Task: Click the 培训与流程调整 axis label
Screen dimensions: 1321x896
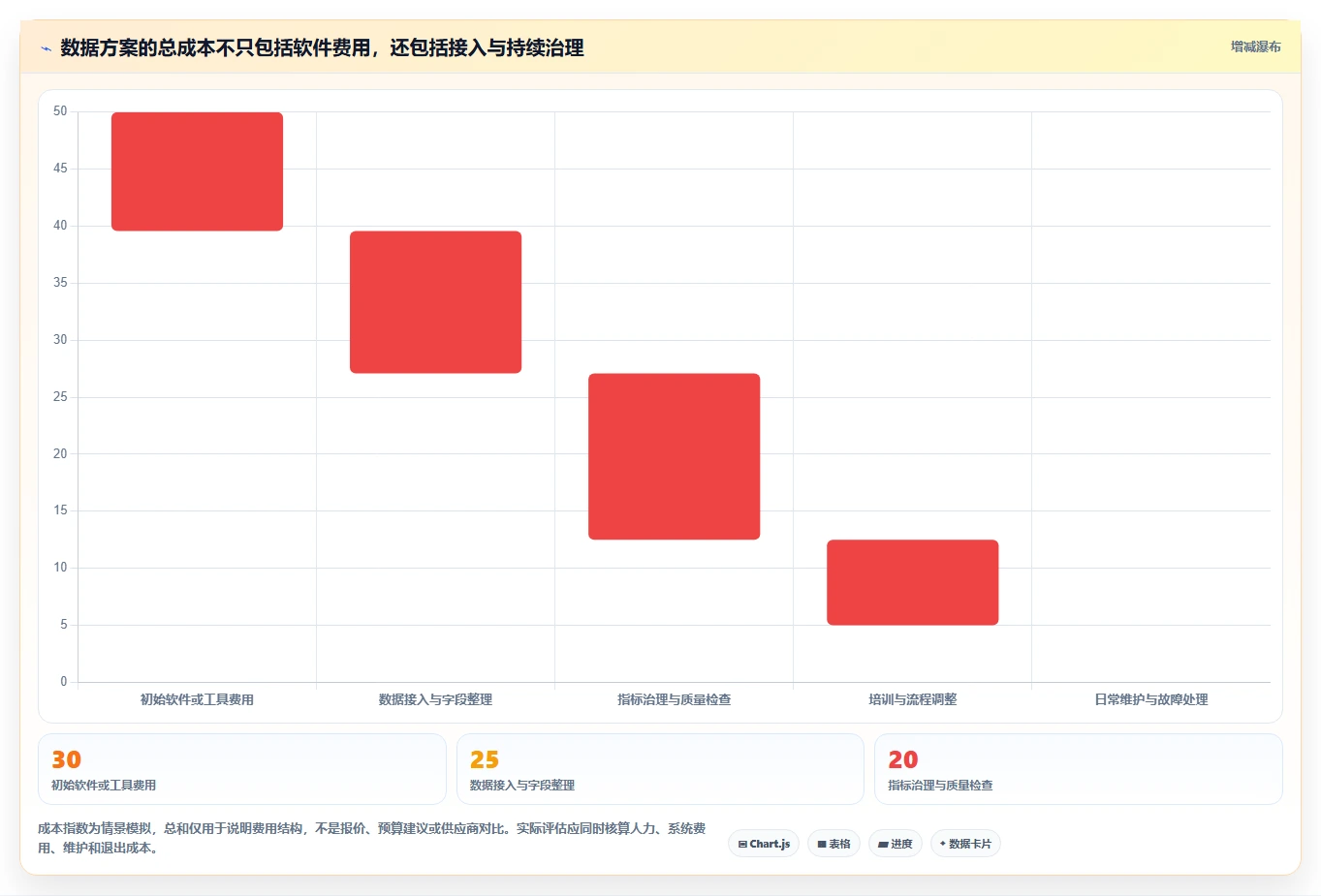Action: (912, 699)
